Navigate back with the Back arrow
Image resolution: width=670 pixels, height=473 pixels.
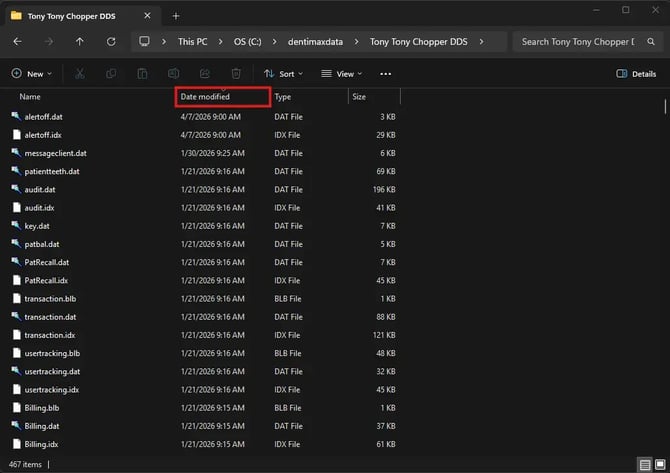click(x=19, y=42)
